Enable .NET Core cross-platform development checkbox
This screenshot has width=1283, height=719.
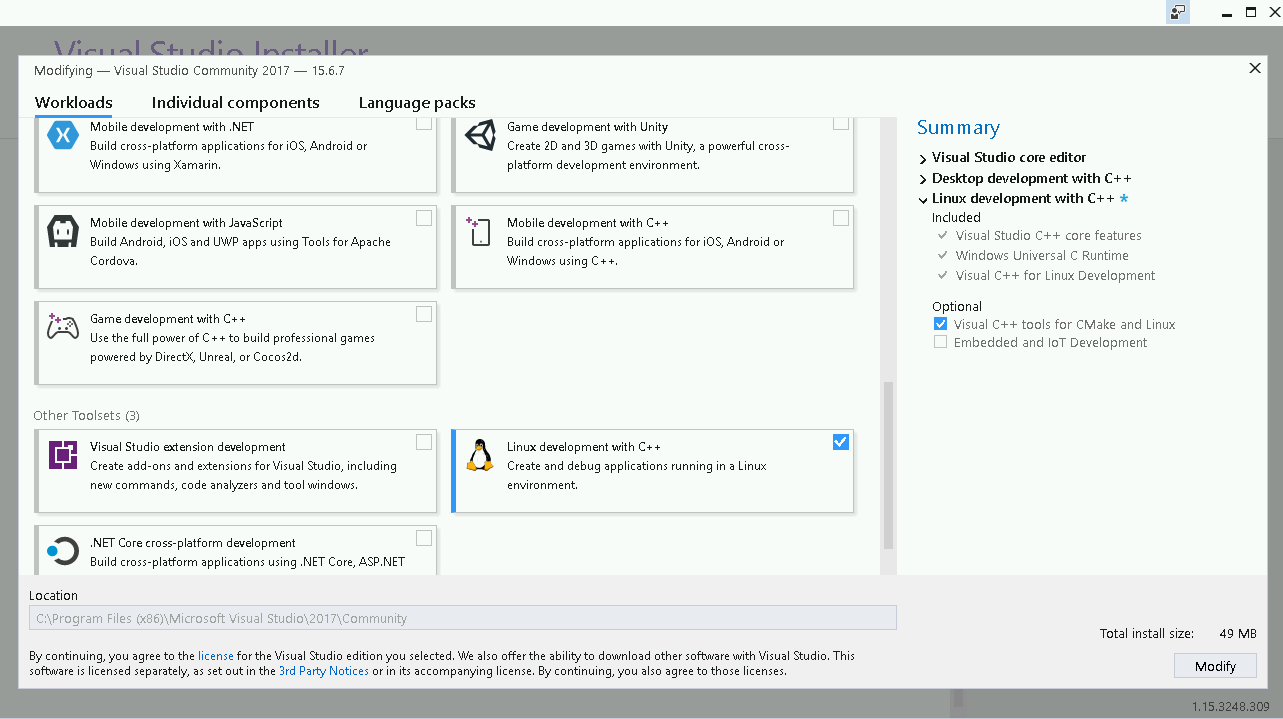tap(424, 538)
